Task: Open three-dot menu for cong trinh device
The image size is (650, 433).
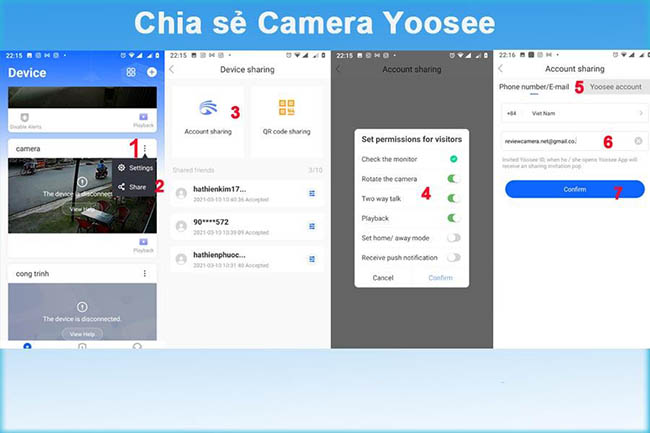Action: coord(145,273)
